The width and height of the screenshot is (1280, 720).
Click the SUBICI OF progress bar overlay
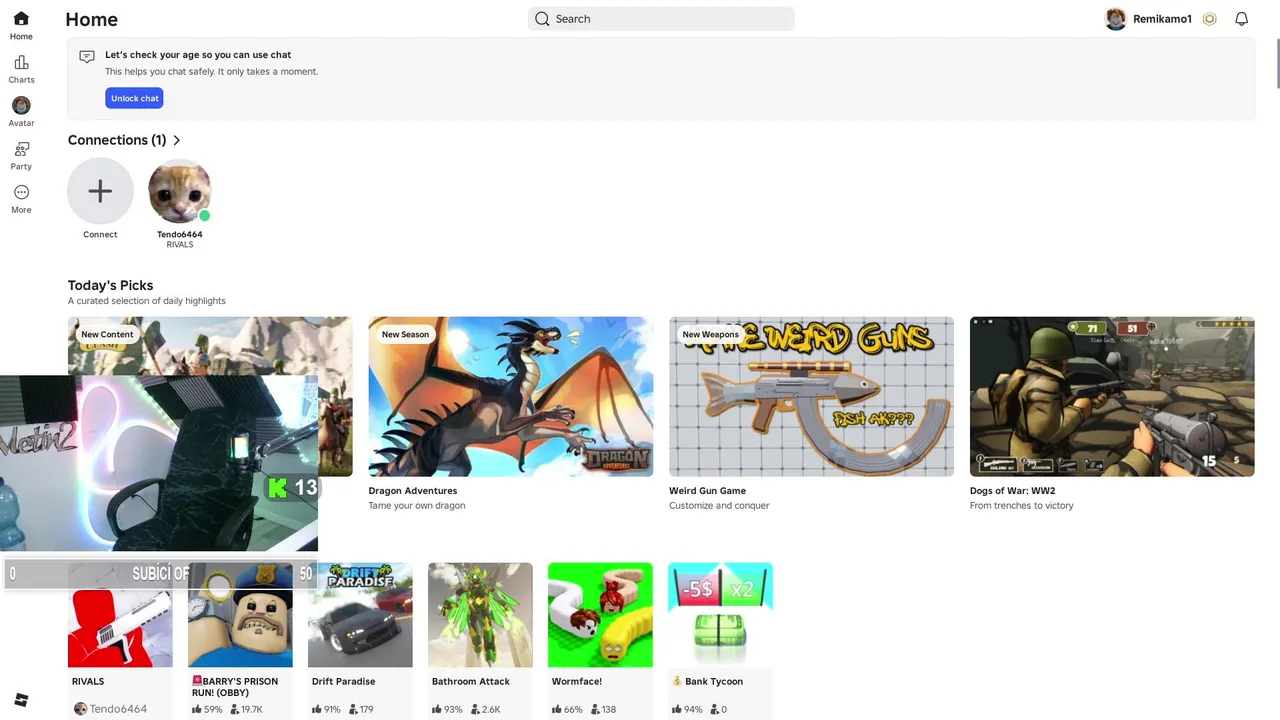coord(160,574)
